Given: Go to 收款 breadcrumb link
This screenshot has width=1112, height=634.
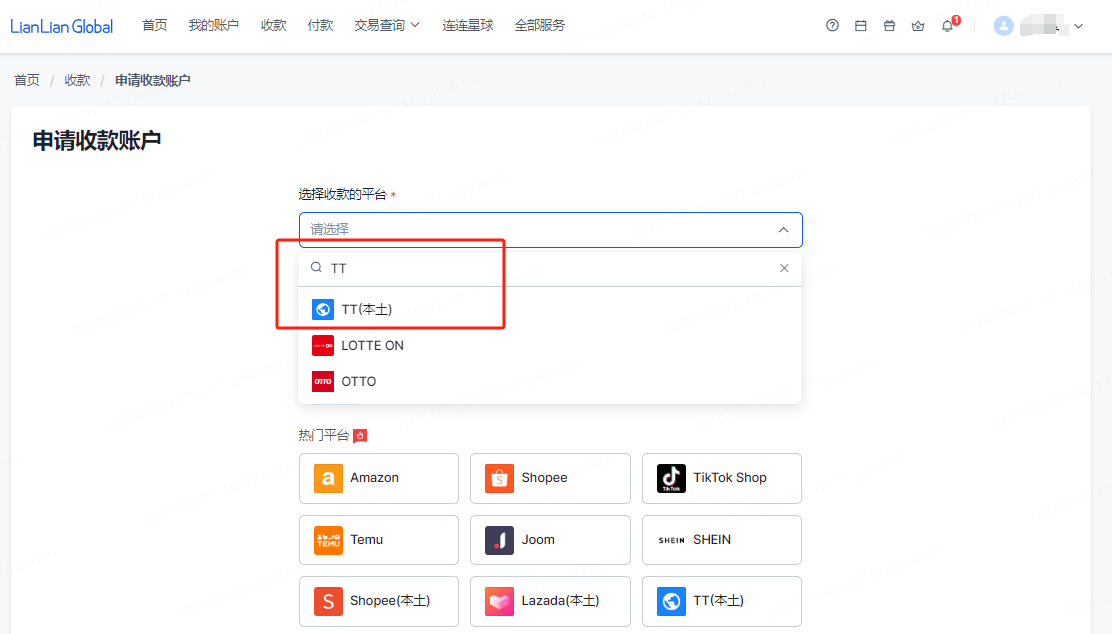Looking at the screenshot, I should pyautogui.click(x=77, y=80).
